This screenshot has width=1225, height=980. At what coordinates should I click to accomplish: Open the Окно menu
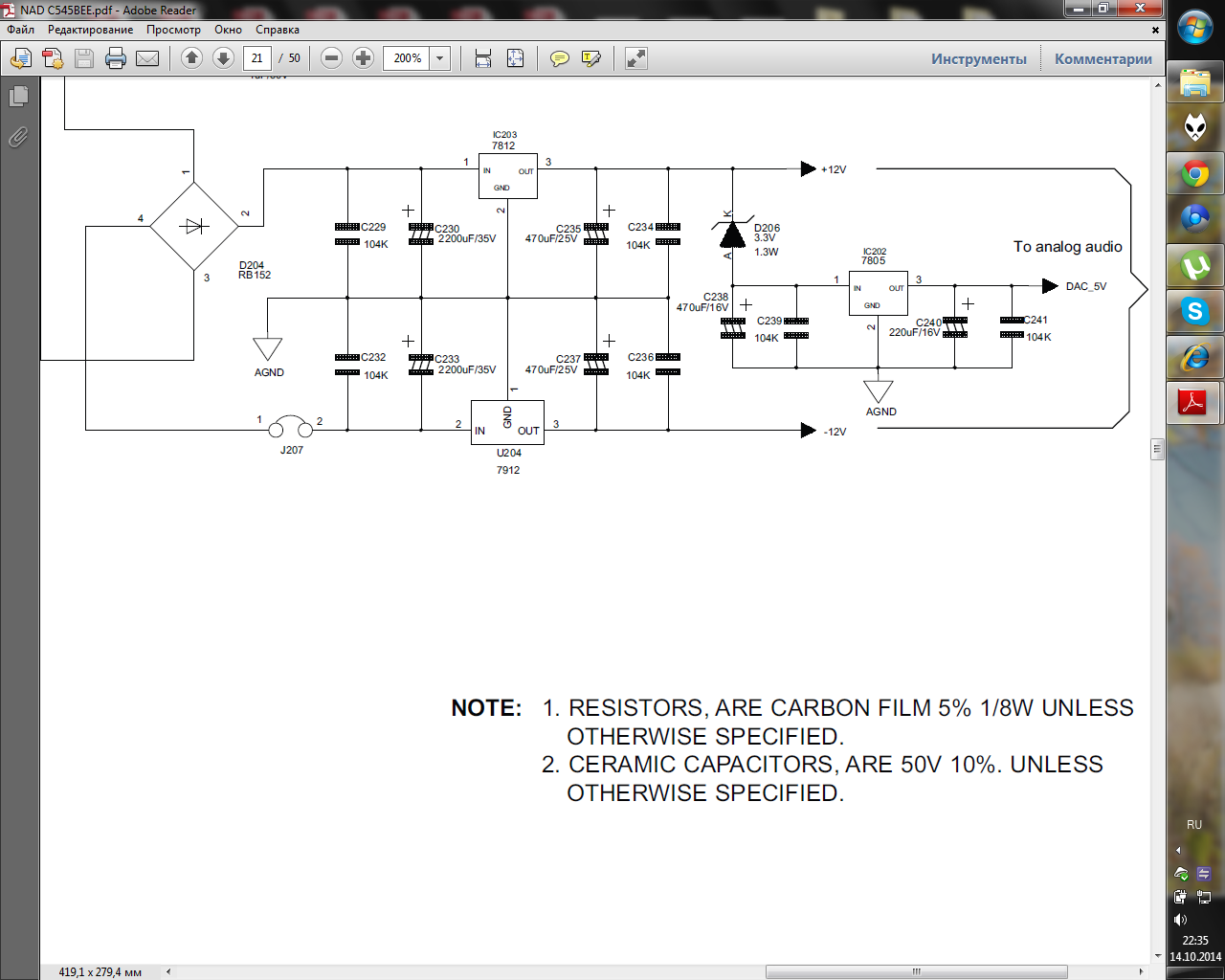click(228, 30)
